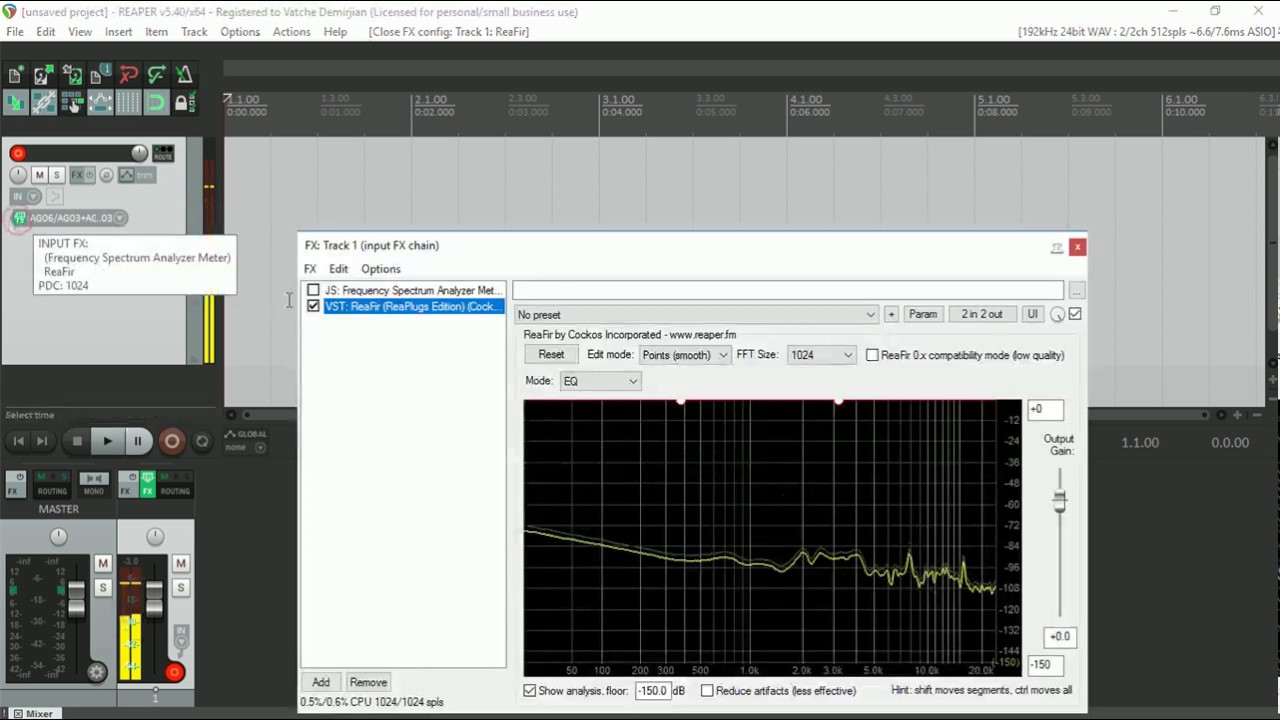
Task: Toggle Grid lines toolbar icon
Action: click(129, 102)
